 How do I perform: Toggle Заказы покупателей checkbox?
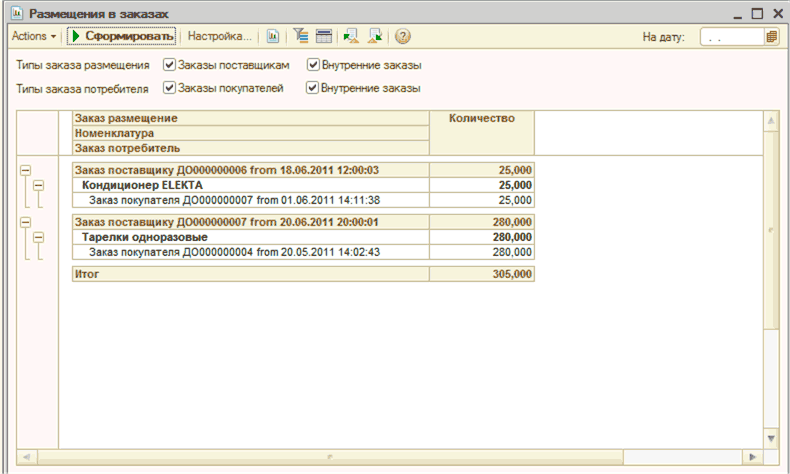coord(169,88)
